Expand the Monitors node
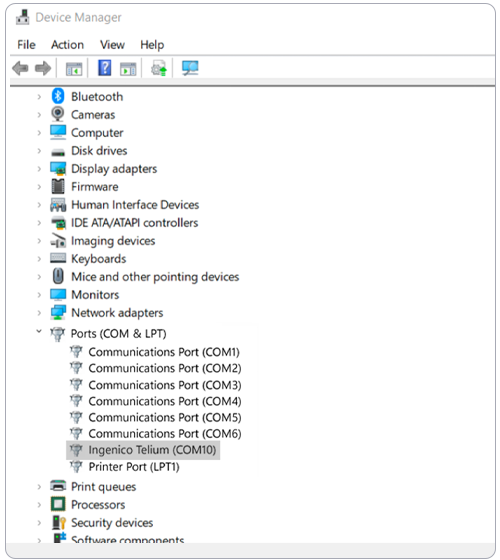The width and height of the screenshot is (500, 560). [39, 295]
